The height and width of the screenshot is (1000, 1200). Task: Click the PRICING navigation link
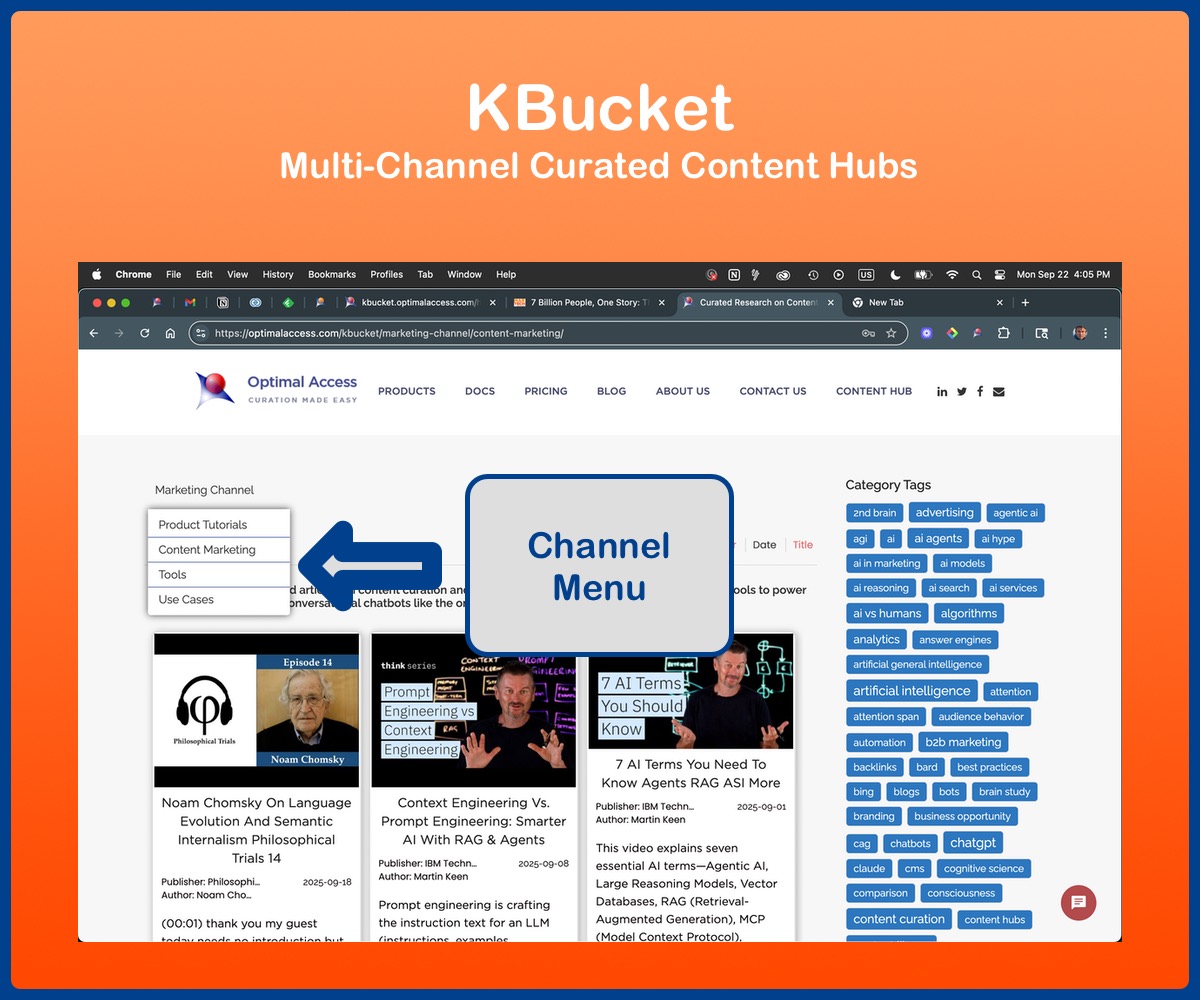point(545,391)
